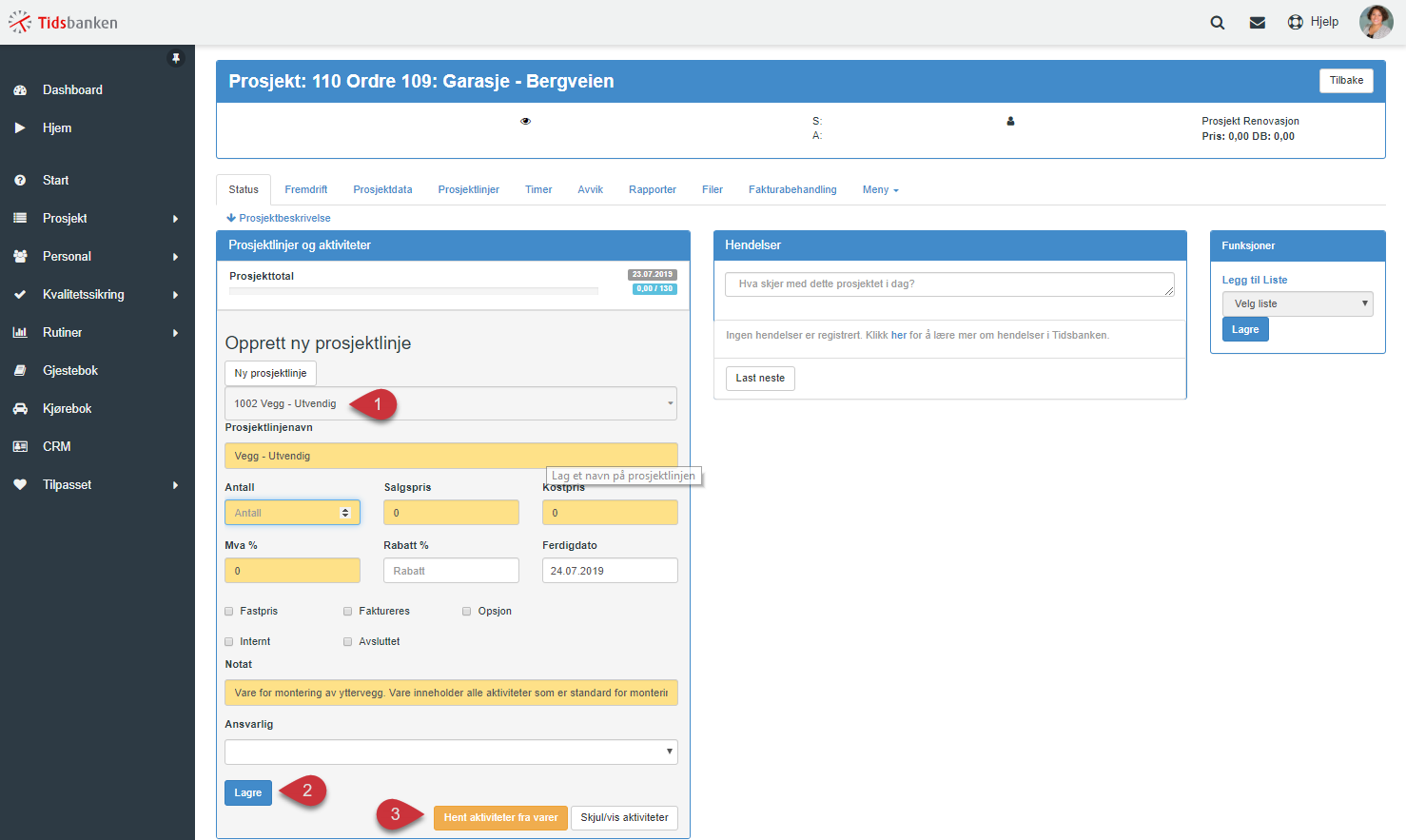
Task: Expand the Kvalitetssikring submenu arrow
Action: (175, 295)
